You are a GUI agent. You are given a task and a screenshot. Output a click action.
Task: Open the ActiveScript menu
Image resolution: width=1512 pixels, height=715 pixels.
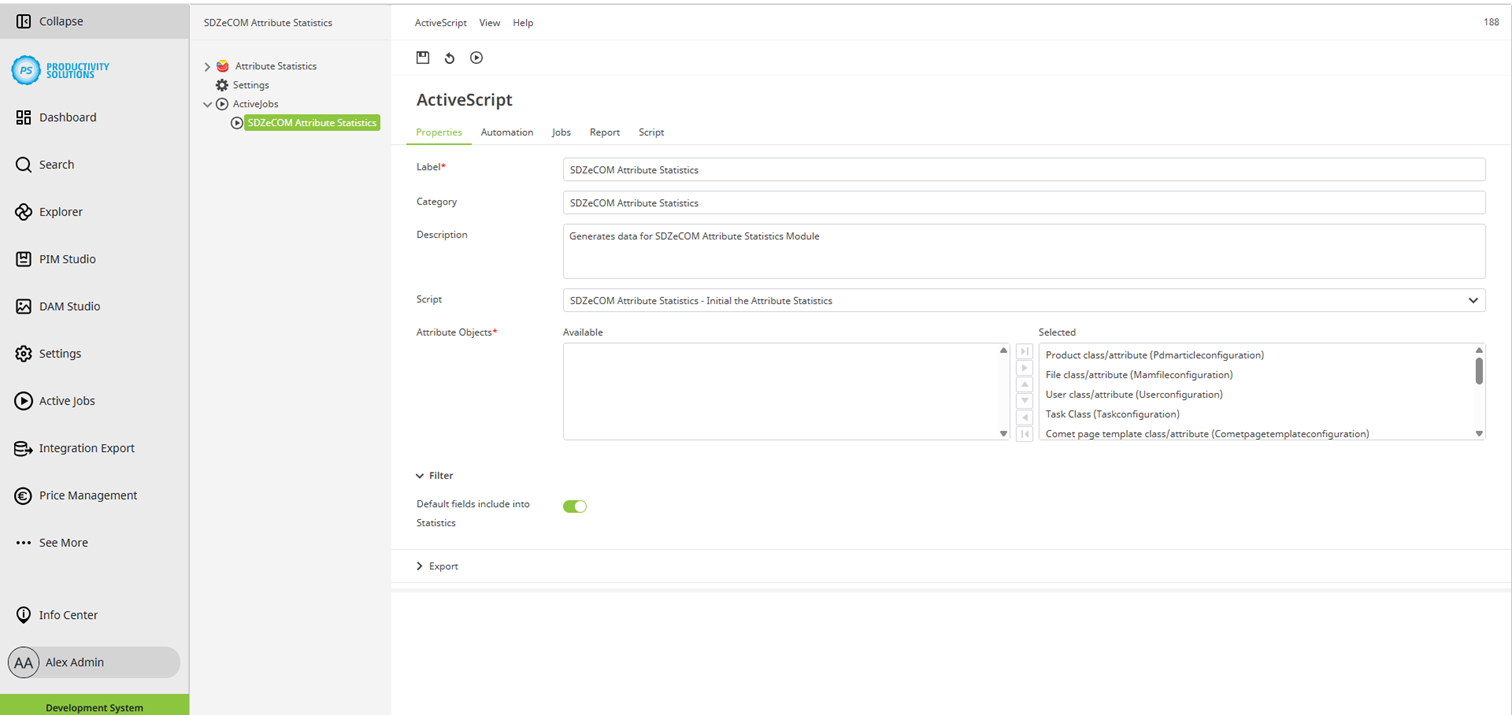click(440, 22)
